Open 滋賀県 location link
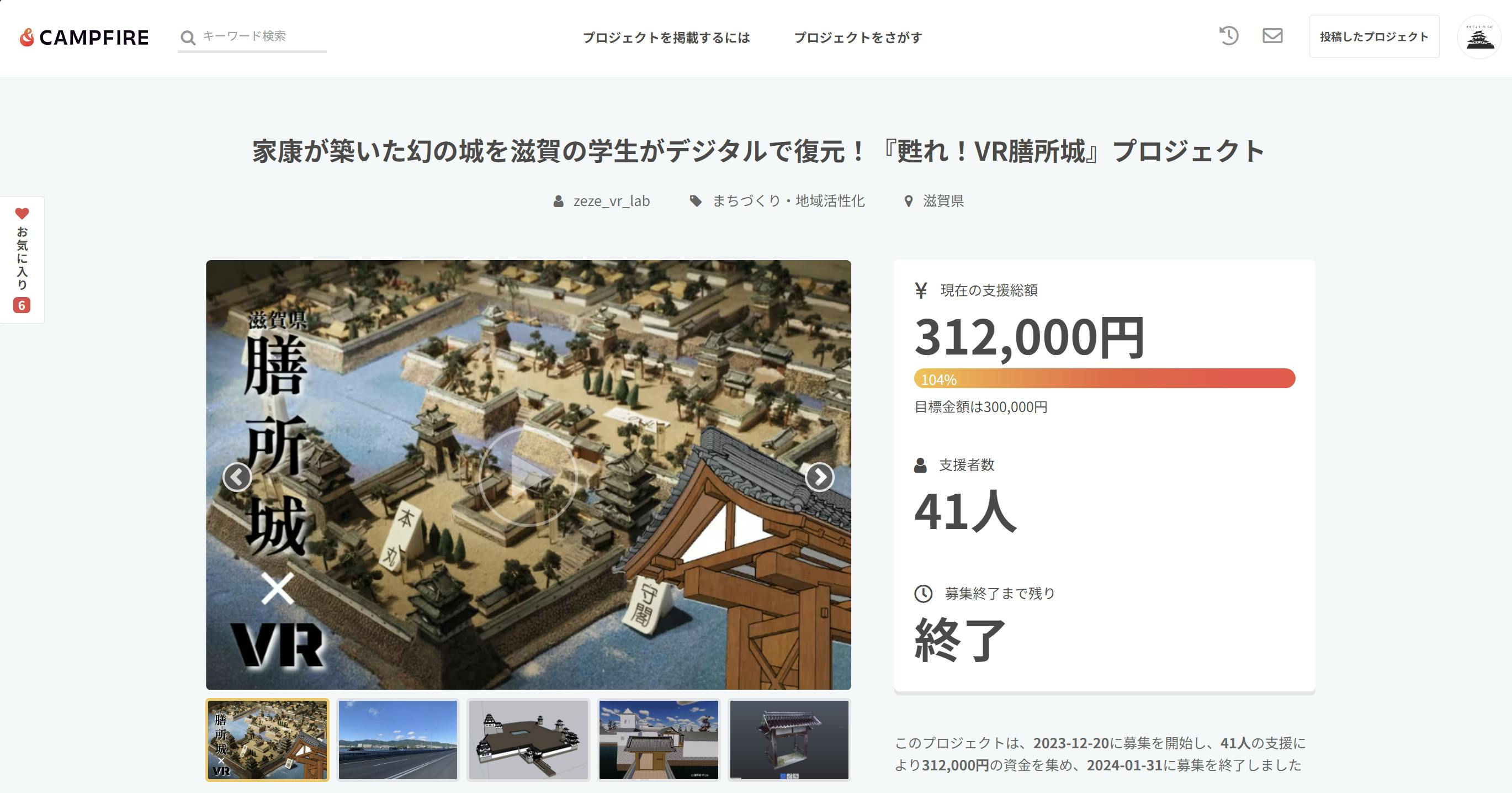The width and height of the screenshot is (1512, 793). click(x=943, y=202)
